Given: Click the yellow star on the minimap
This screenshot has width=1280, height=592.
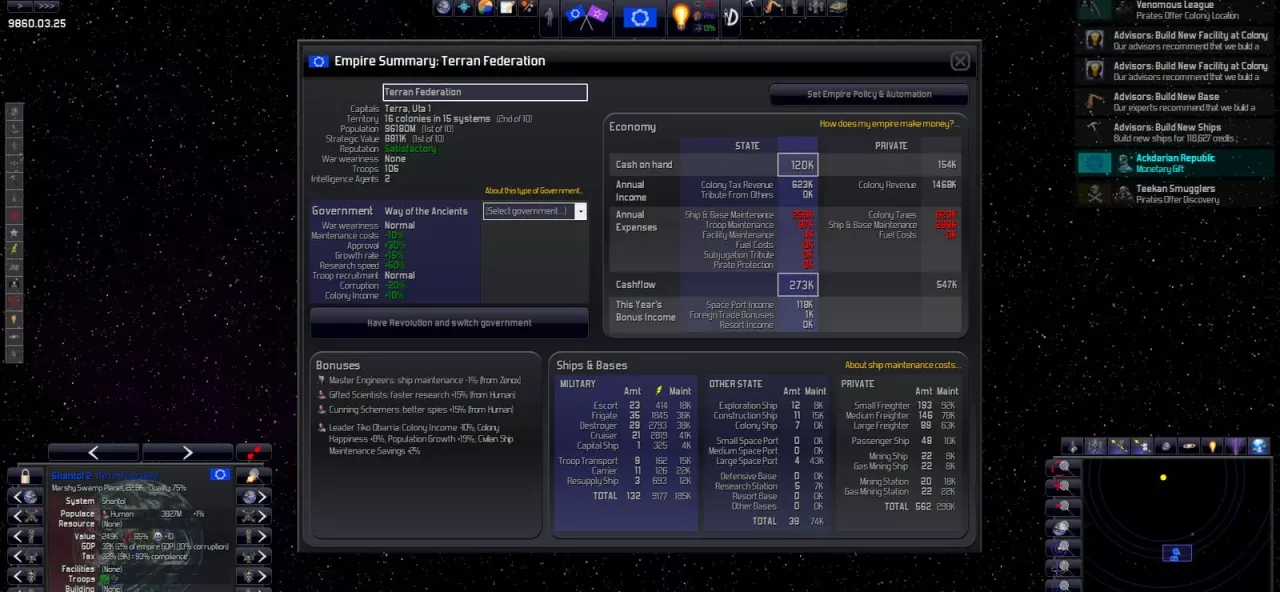Looking at the screenshot, I should (x=1163, y=477).
